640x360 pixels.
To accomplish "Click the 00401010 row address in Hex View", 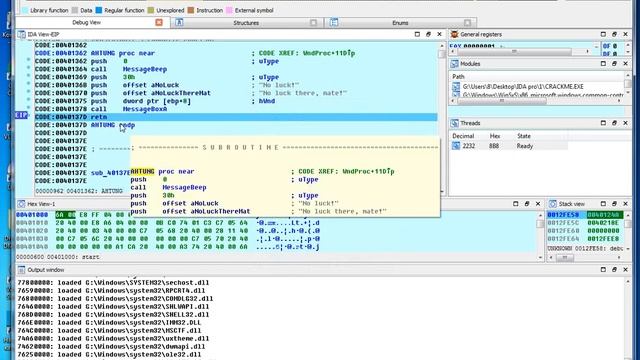I will pos(32,223).
